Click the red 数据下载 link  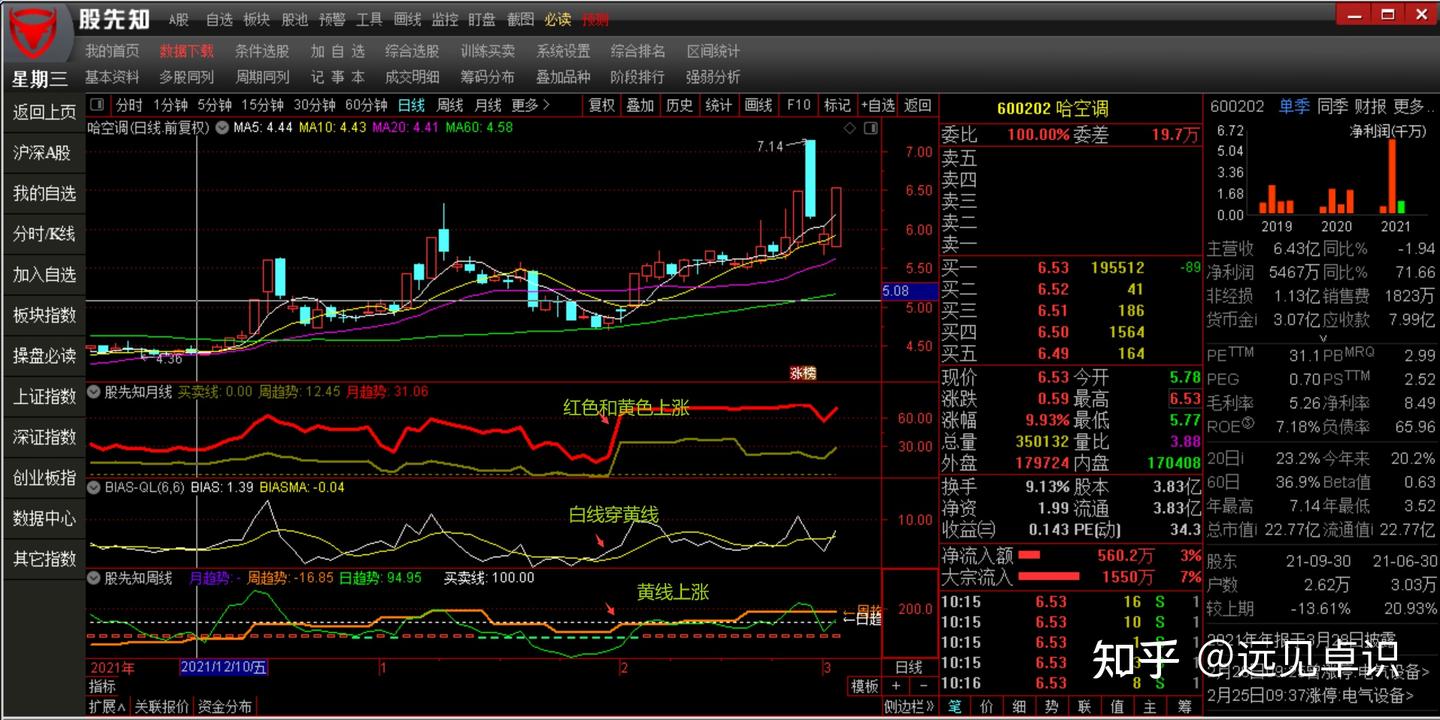187,51
